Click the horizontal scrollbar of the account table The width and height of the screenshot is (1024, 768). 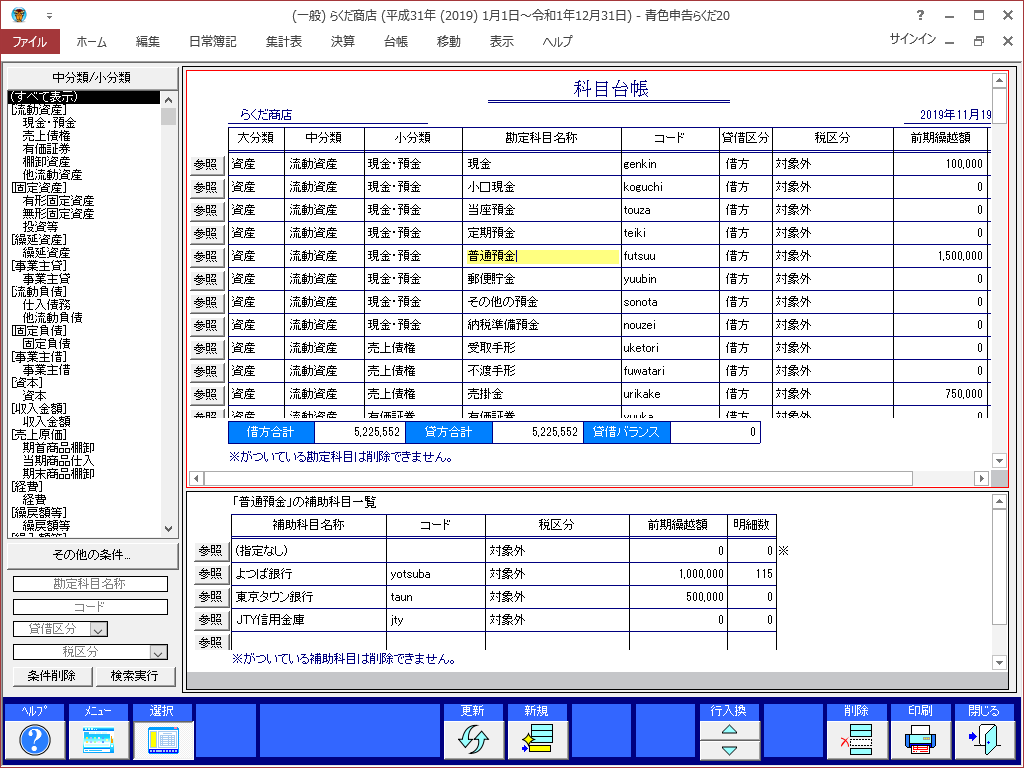click(550, 479)
